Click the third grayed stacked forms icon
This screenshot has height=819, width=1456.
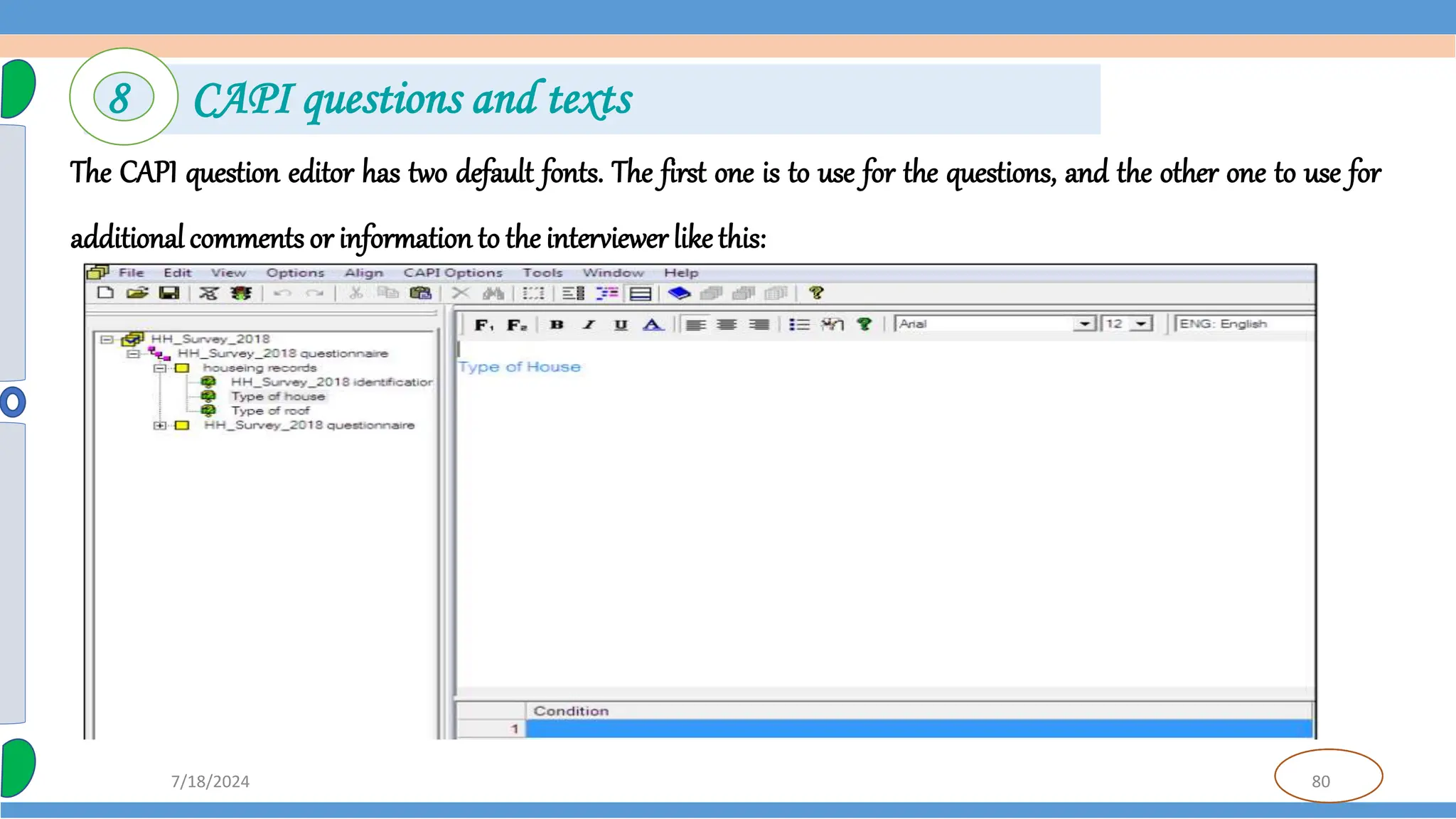pyautogui.click(x=776, y=293)
